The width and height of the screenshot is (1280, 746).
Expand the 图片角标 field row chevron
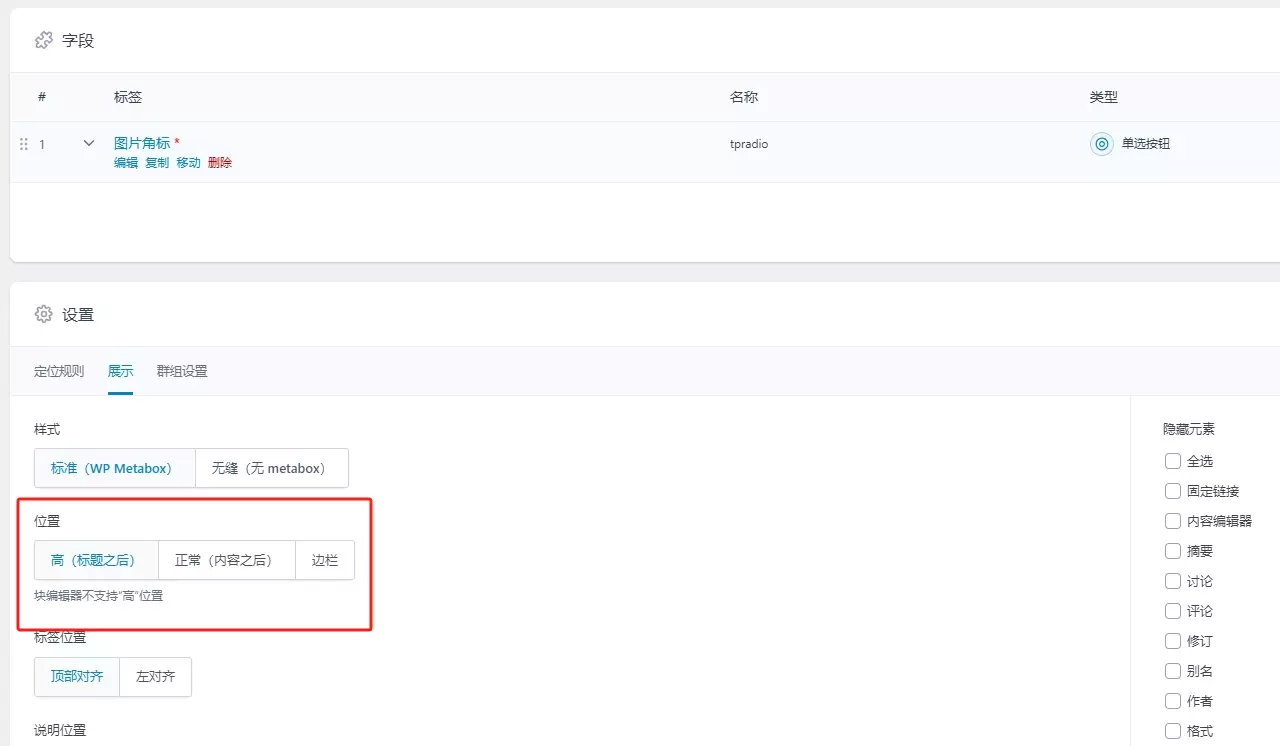tap(89, 144)
